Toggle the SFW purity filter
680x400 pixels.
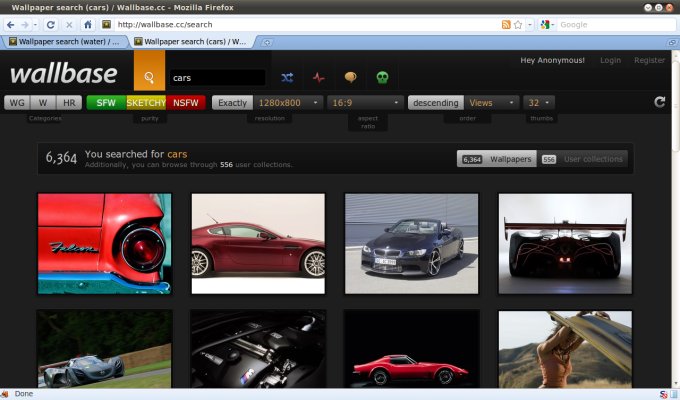[106, 102]
